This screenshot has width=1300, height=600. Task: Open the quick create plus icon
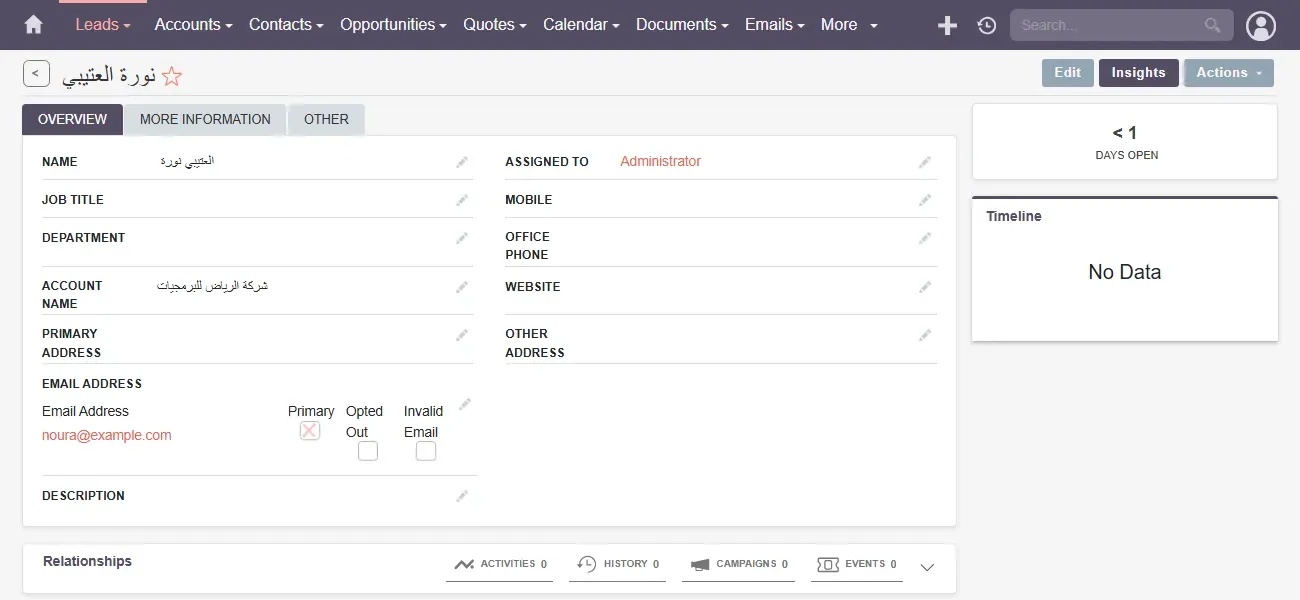coord(947,26)
